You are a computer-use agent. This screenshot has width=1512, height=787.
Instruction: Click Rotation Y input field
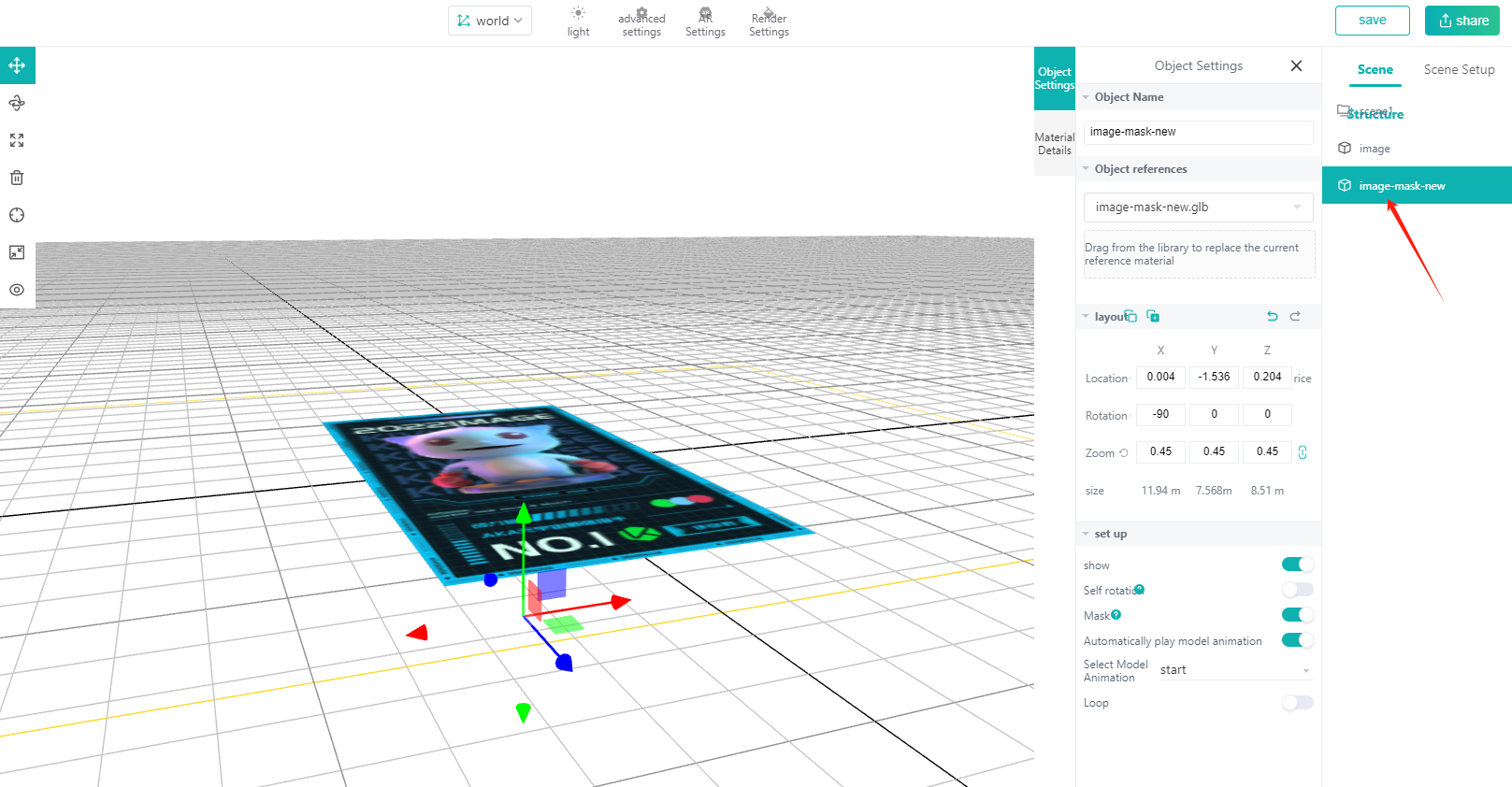click(1214, 414)
